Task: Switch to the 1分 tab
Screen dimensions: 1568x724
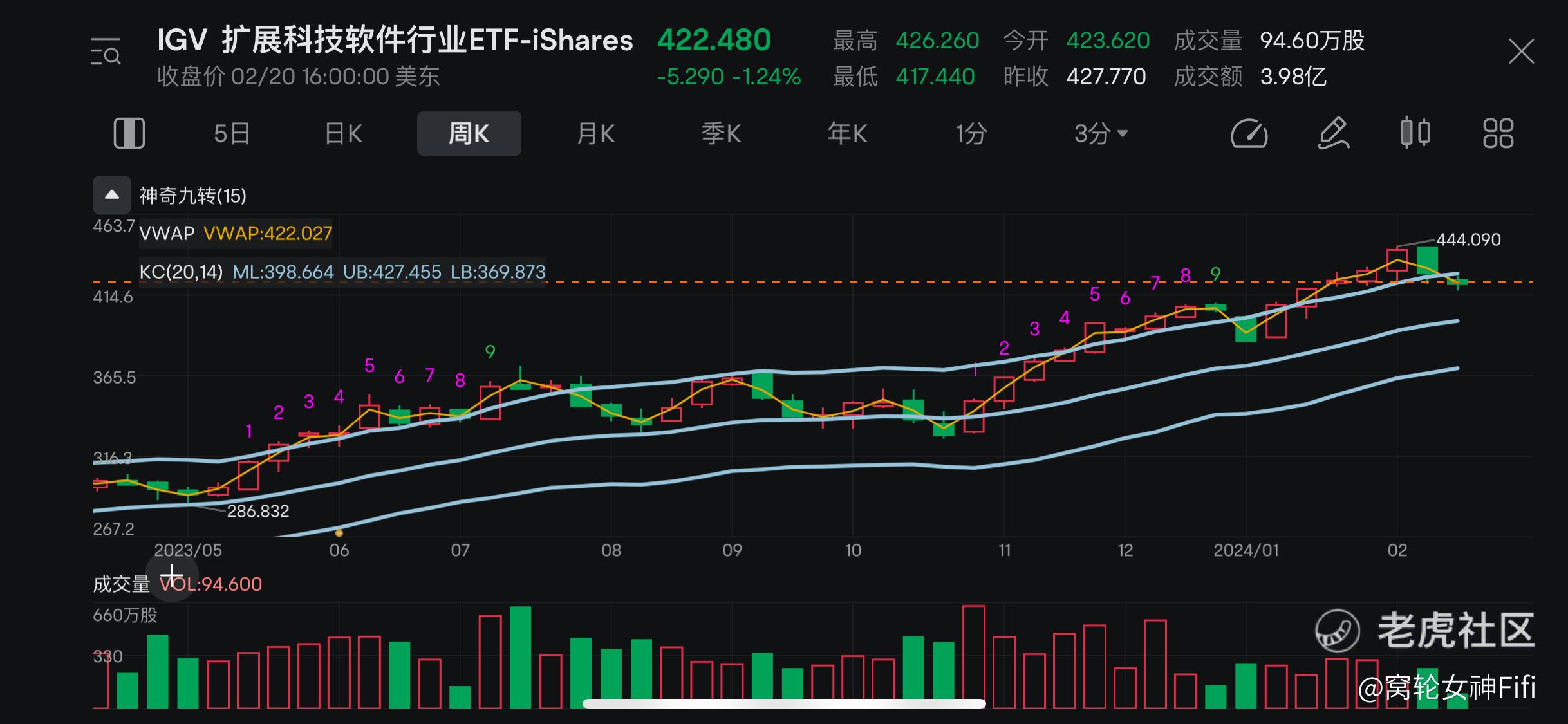Action: pos(971,134)
